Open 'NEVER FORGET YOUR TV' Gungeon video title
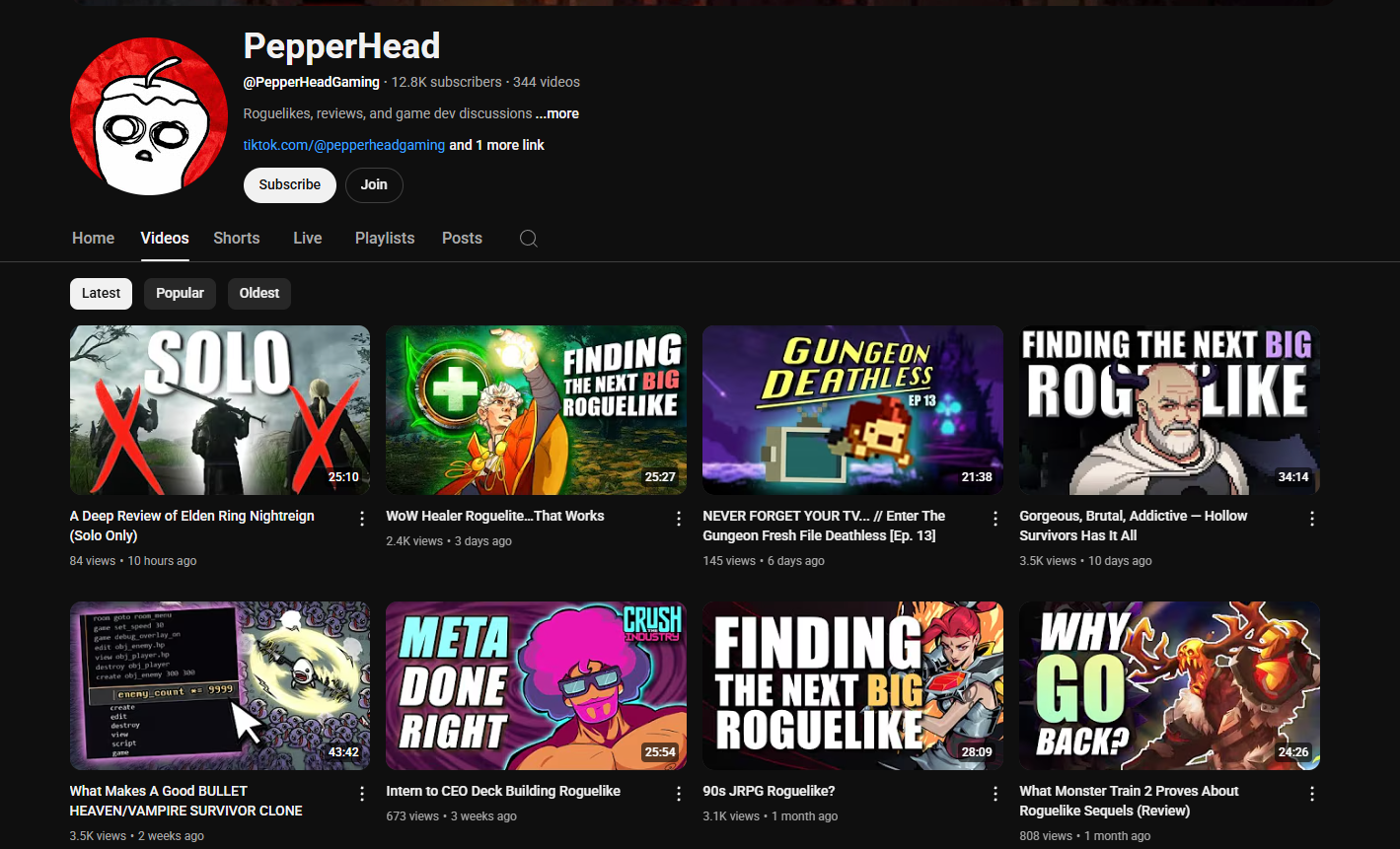The height and width of the screenshot is (849, 1400). 824,526
